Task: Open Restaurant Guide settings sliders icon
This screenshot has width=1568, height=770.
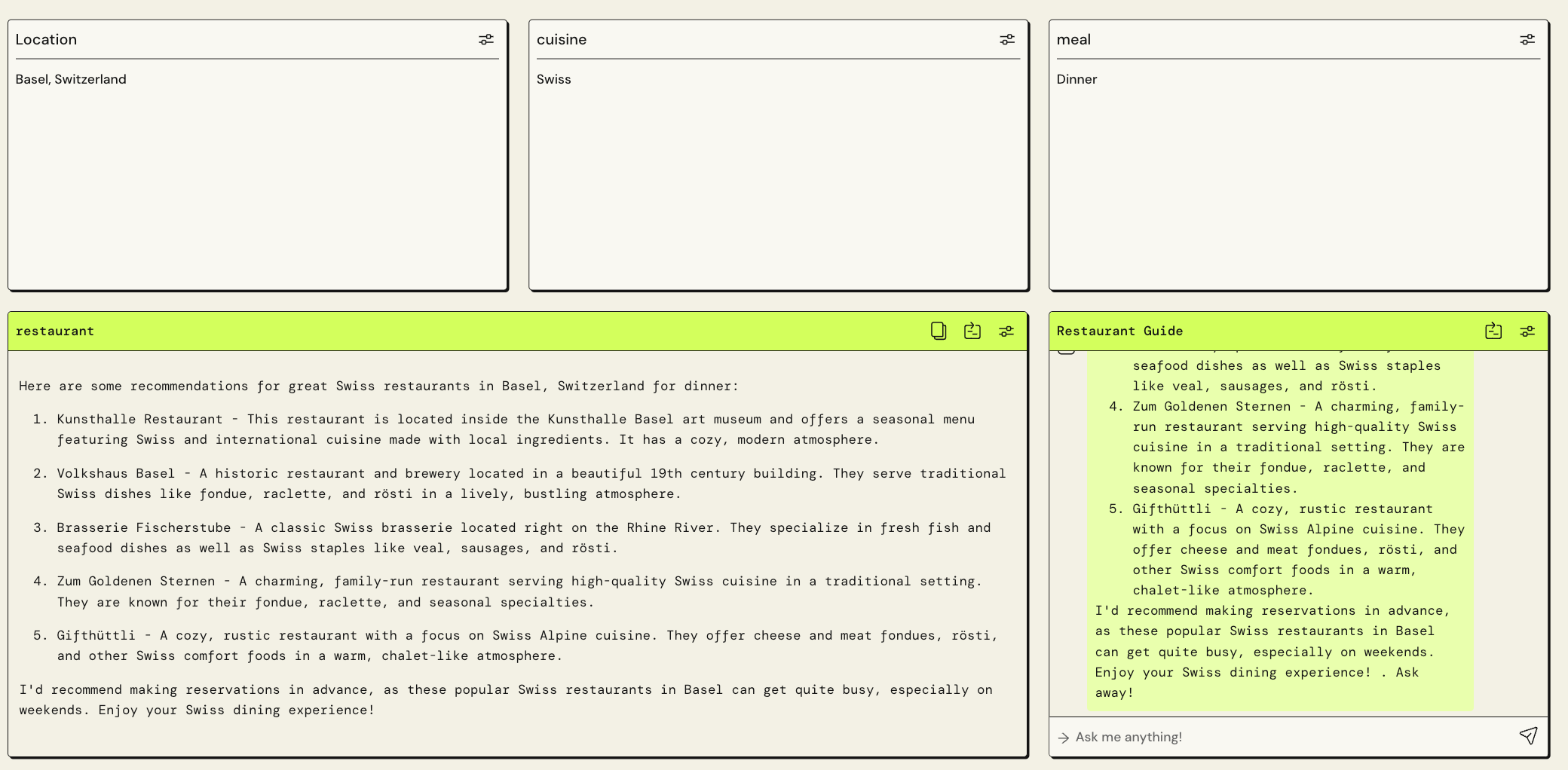Action: tap(1527, 331)
